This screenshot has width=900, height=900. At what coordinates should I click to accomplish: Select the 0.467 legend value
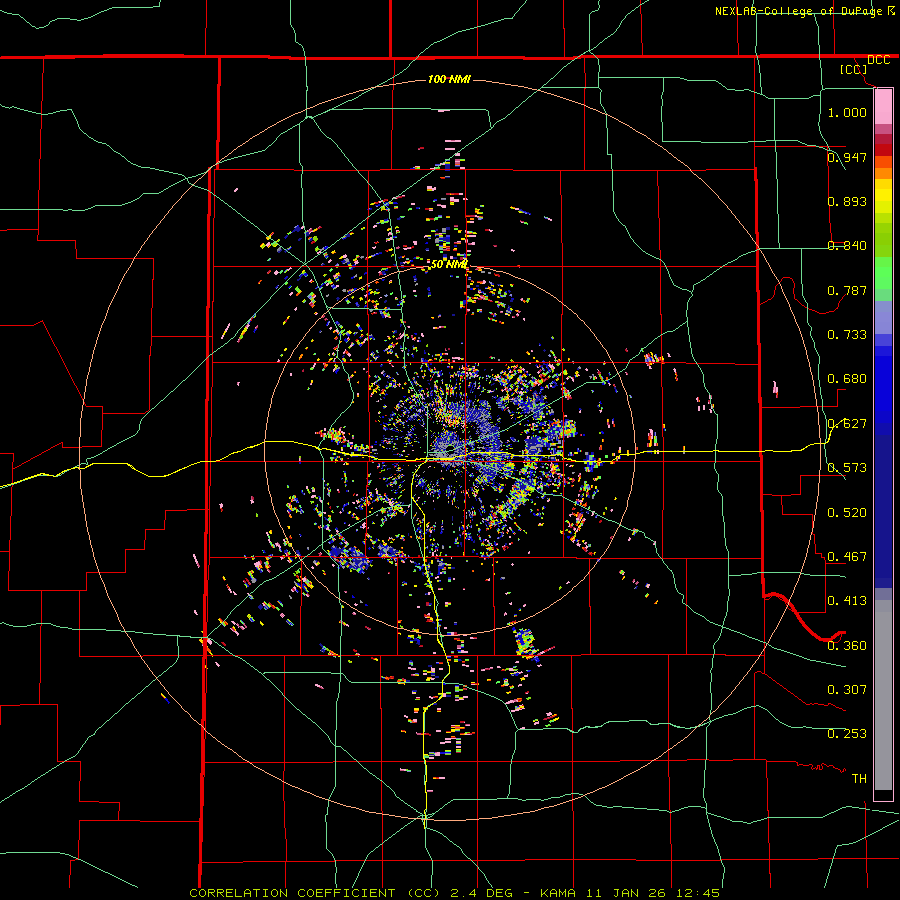pos(847,557)
